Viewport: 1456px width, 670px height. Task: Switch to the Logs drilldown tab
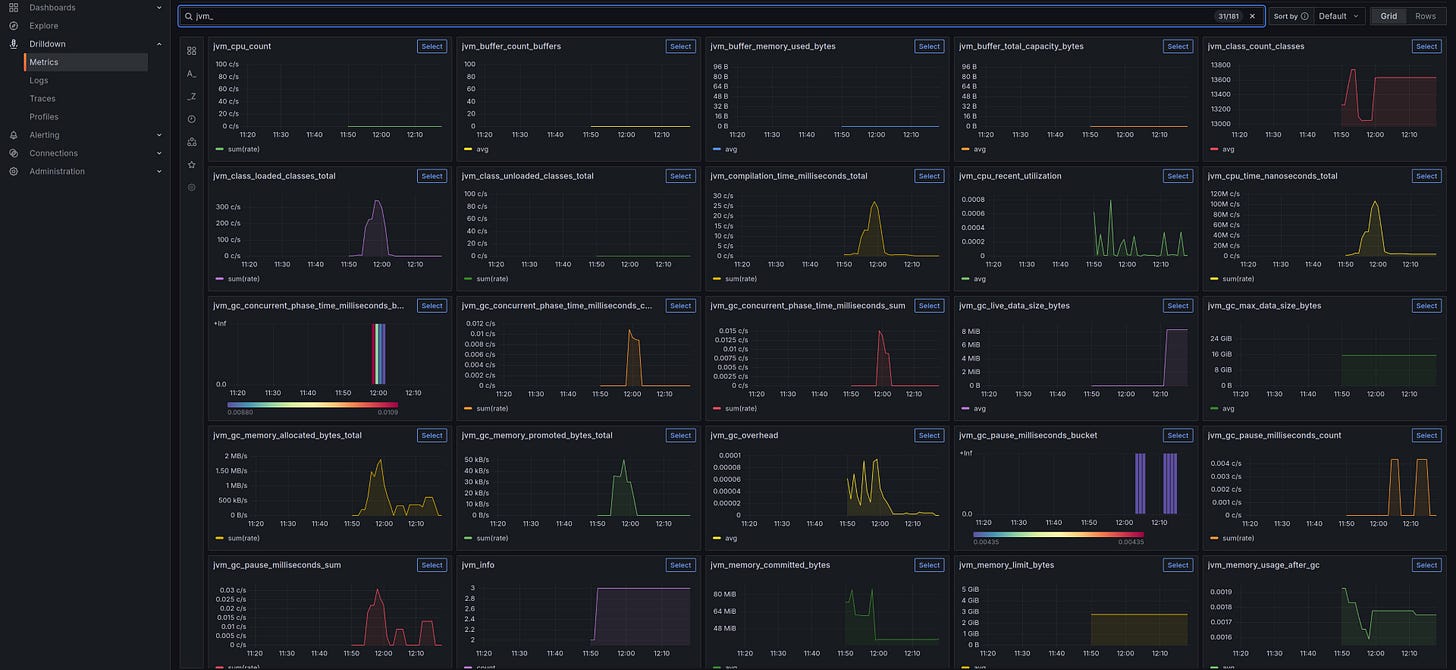tap(41, 80)
